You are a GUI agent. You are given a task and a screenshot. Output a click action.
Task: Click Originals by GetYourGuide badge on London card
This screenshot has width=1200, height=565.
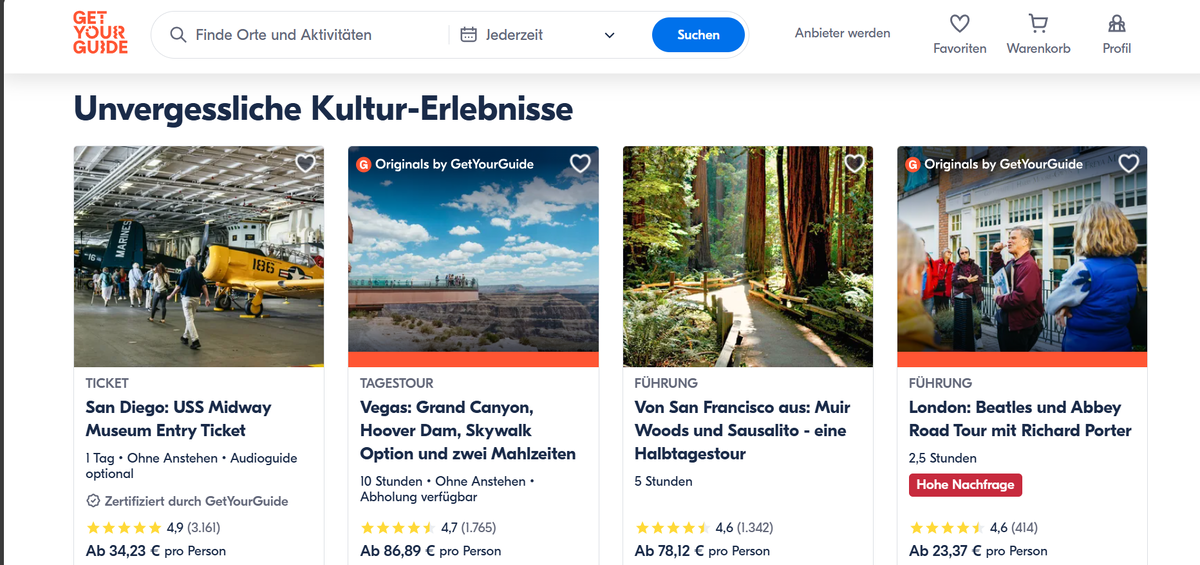tap(994, 164)
